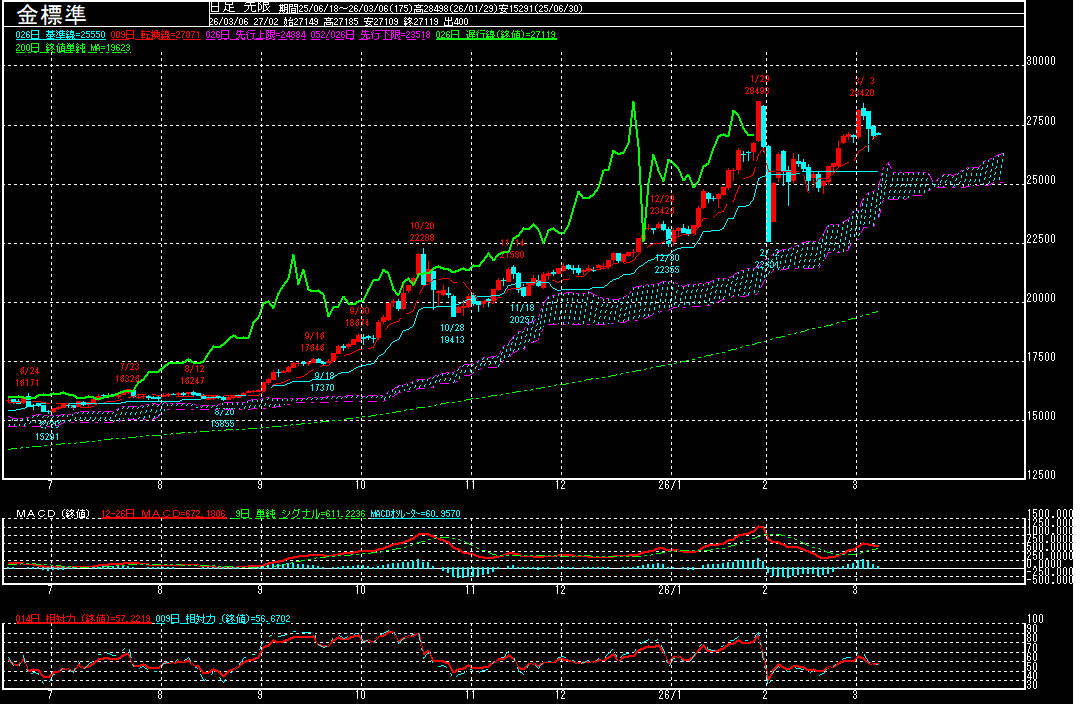
Task: Click the 1/29 peak price label
Action: (x=759, y=90)
